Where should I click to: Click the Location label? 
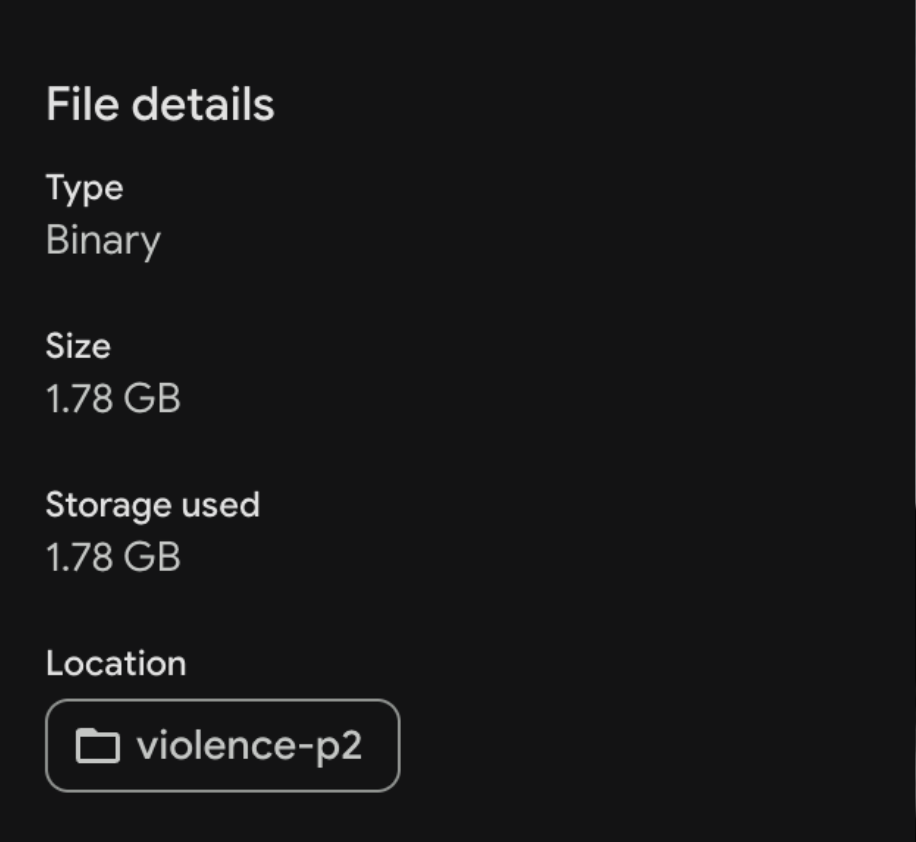coord(116,663)
